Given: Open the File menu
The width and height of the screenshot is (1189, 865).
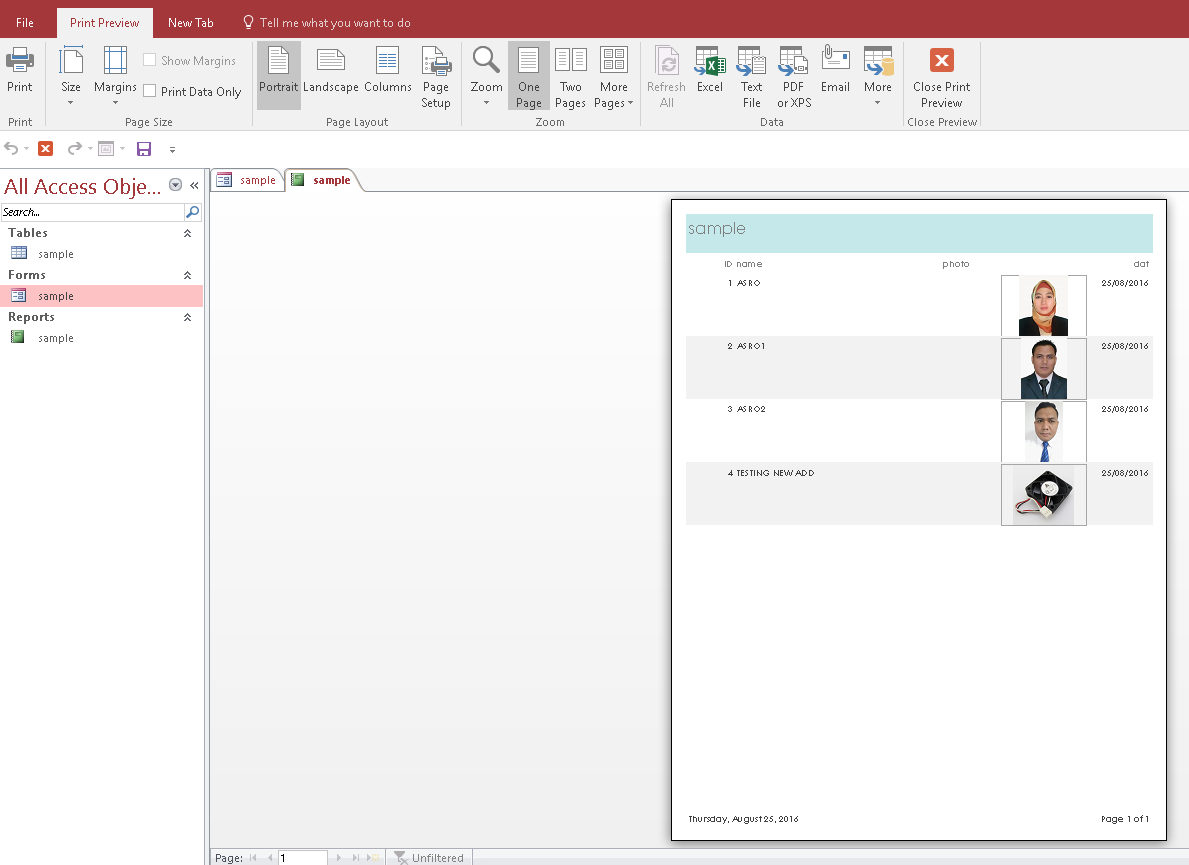Looking at the screenshot, I should click(24, 20).
